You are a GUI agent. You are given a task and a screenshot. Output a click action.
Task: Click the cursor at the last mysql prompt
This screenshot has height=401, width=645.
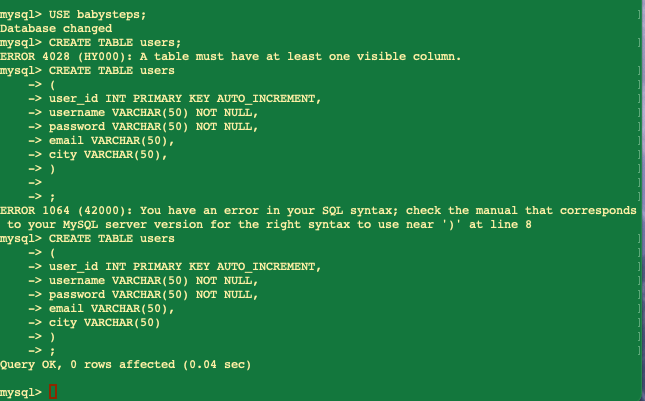(53, 392)
